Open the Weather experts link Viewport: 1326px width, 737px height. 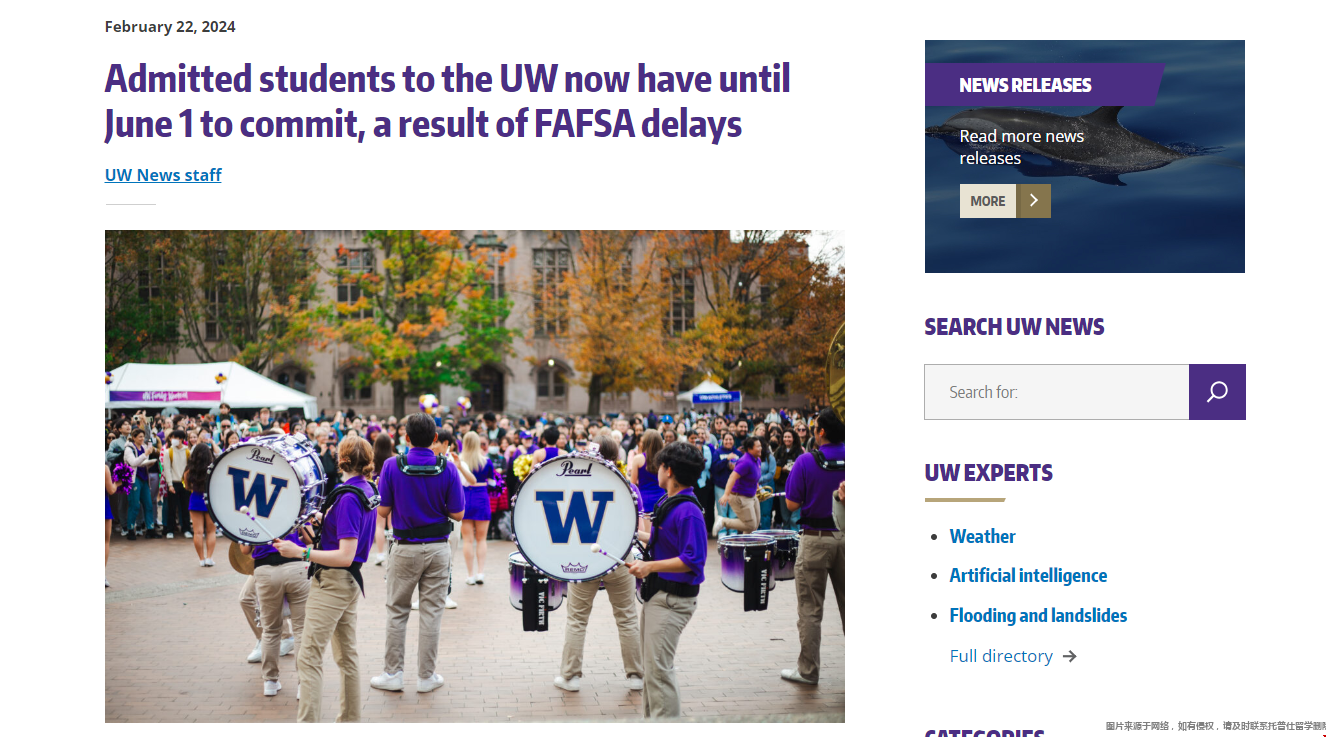982,536
